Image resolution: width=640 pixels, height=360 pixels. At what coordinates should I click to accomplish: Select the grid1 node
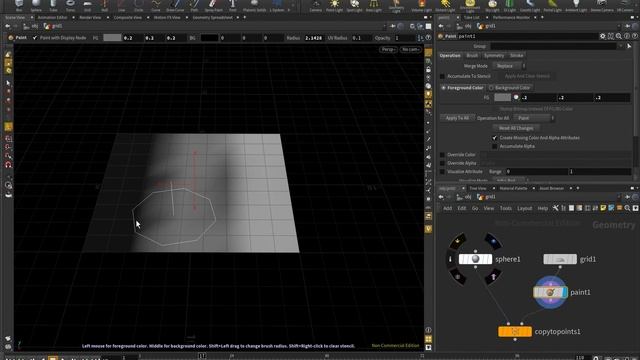tap(560, 259)
